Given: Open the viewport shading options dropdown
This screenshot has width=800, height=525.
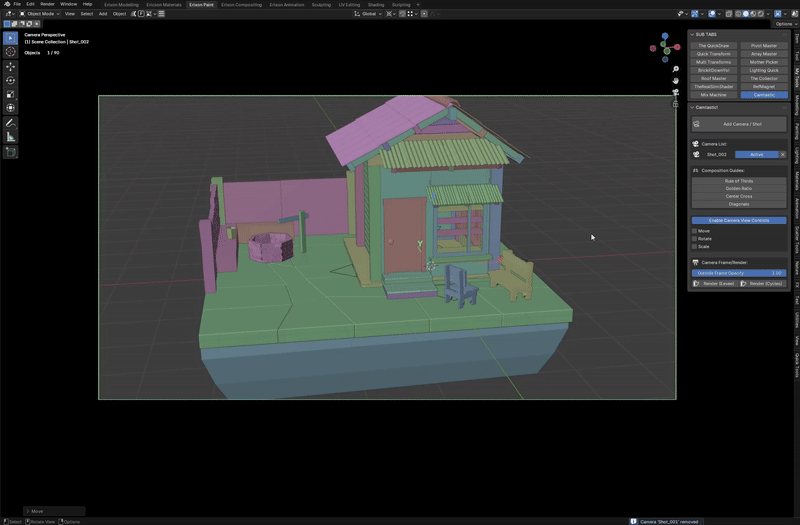Looking at the screenshot, I should click(x=768, y=14).
